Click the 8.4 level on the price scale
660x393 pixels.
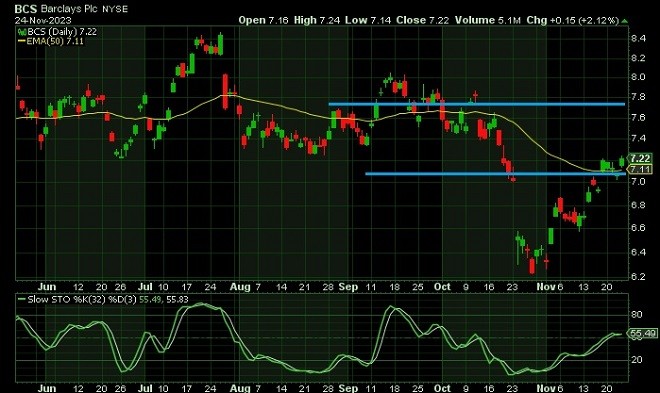point(639,39)
